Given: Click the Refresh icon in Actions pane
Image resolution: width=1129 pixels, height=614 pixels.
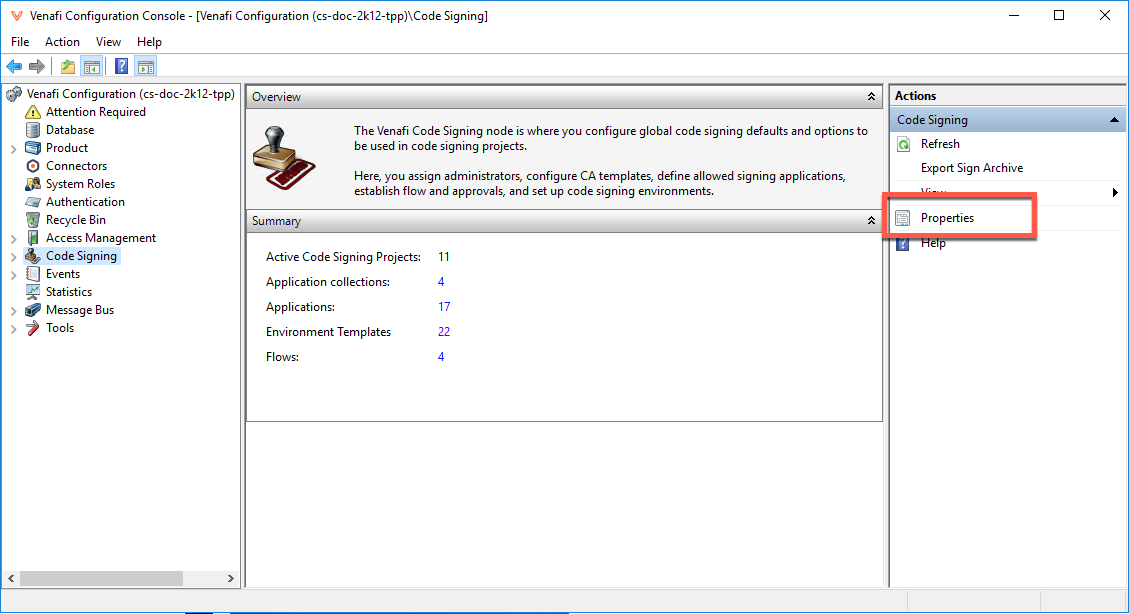Looking at the screenshot, I should click(x=904, y=145).
